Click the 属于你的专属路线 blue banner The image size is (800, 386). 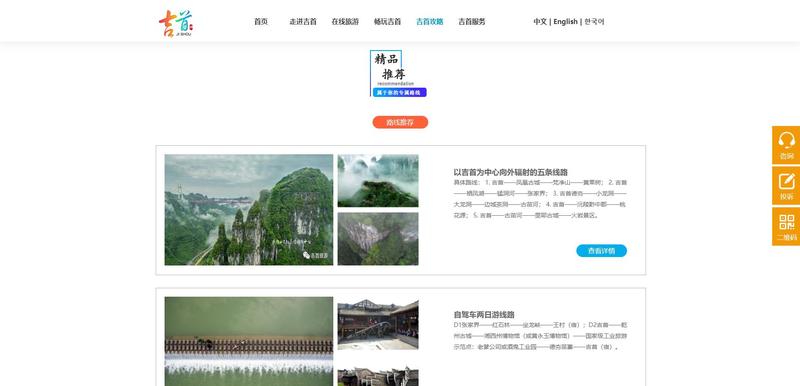coord(399,92)
